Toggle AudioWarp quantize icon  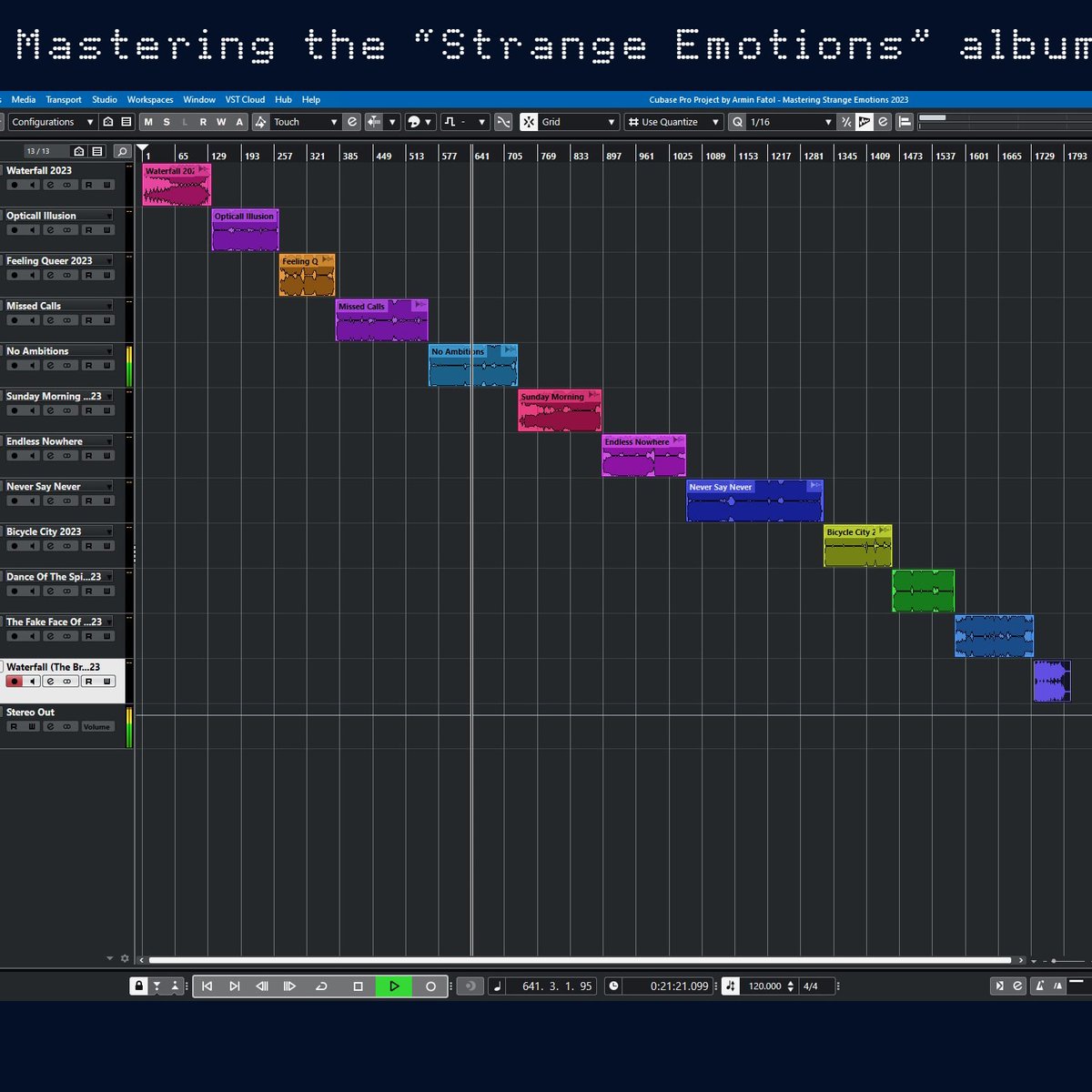tap(864, 122)
